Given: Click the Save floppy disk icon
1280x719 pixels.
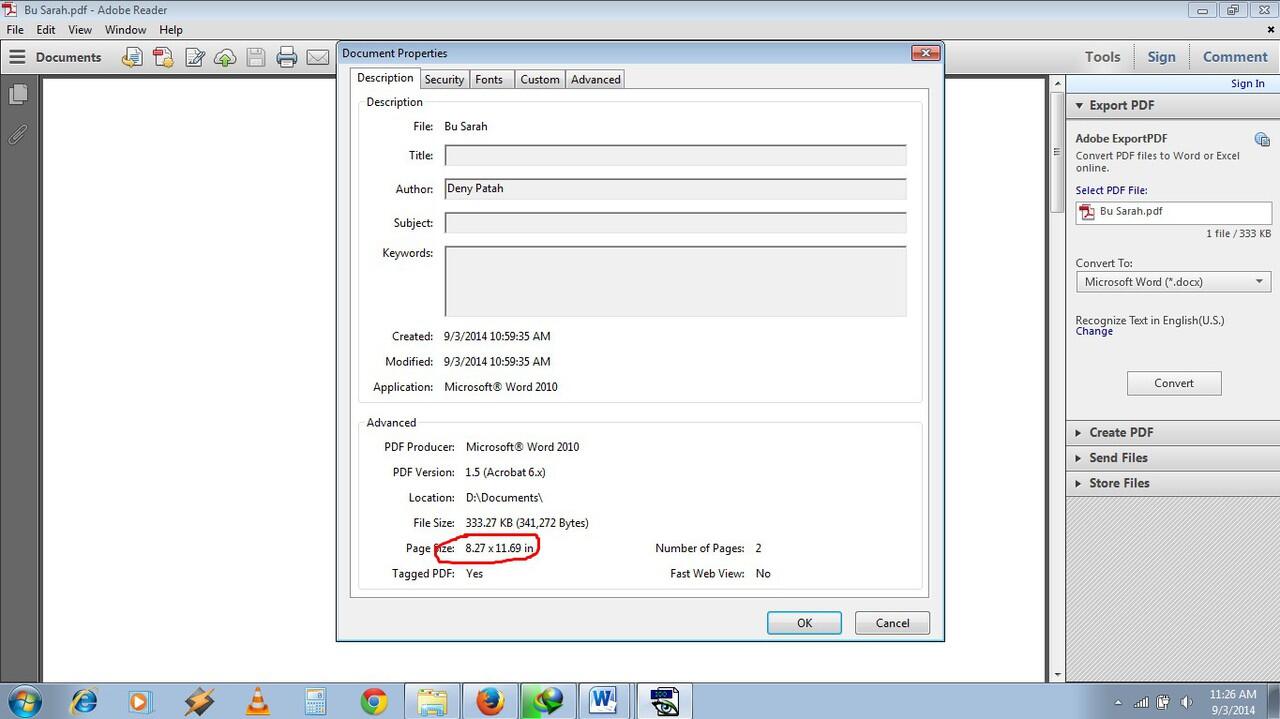Looking at the screenshot, I should pos(255,57).
